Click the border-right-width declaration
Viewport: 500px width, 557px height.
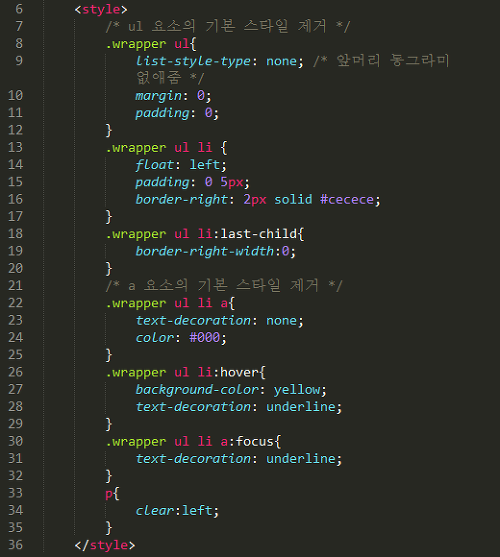pyautogui.click(x=215, y=252)
